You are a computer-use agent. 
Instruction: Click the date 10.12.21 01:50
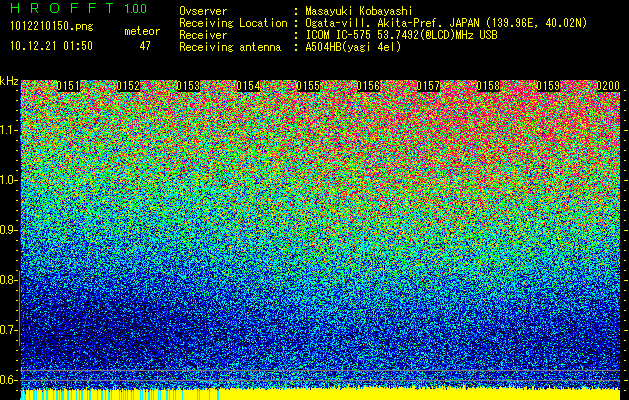(51, 46)
